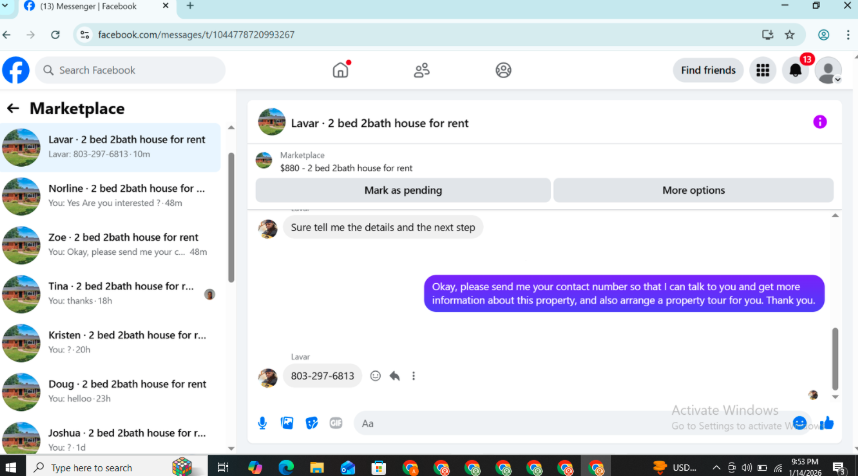Open the Joshua conversation
This screenshot has height=476, width=858.
coord(111,439)
